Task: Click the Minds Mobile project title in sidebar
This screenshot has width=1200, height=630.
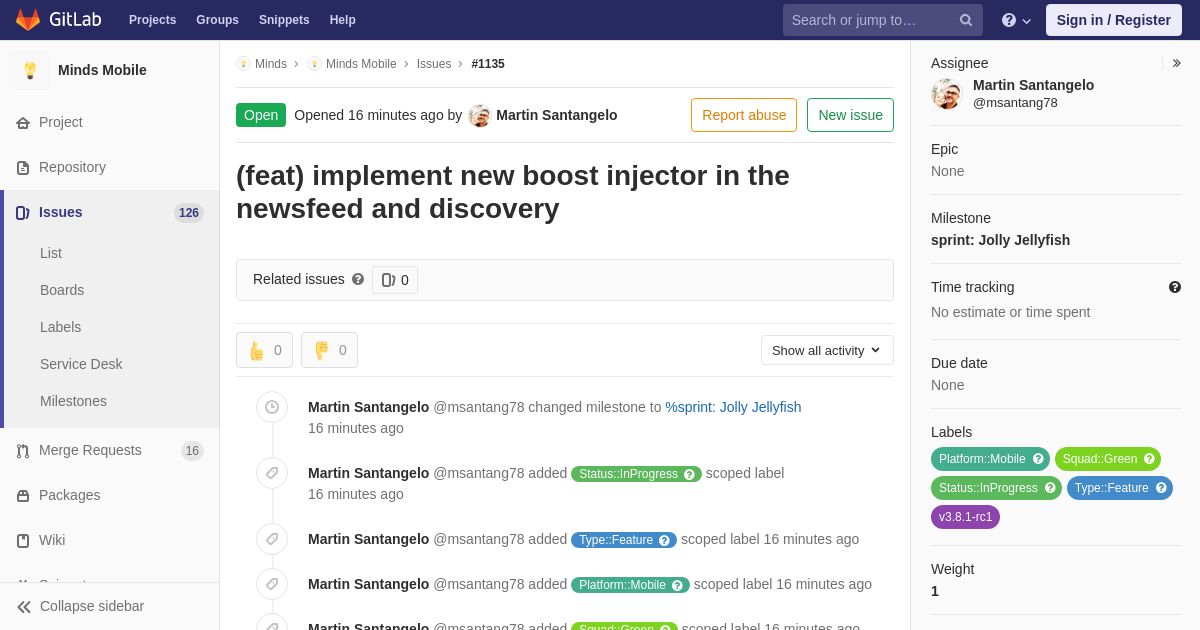Action: click(x=102, y=70)
